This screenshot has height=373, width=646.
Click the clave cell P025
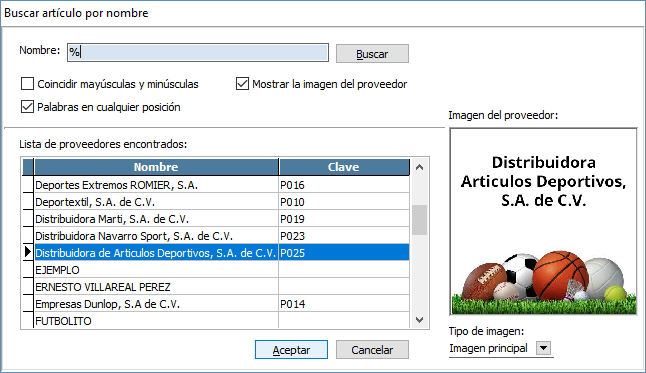[344, 253]
